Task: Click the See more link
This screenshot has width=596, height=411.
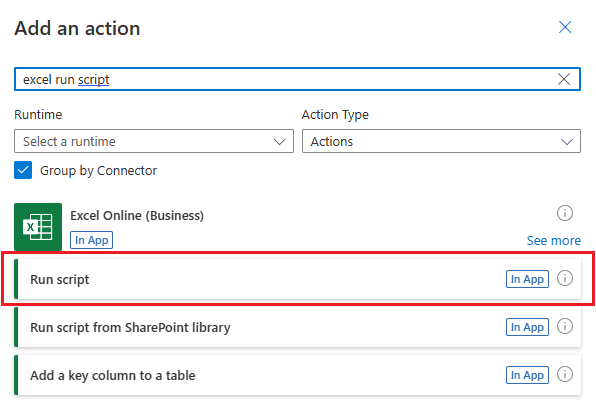Action: pos(553,241)
